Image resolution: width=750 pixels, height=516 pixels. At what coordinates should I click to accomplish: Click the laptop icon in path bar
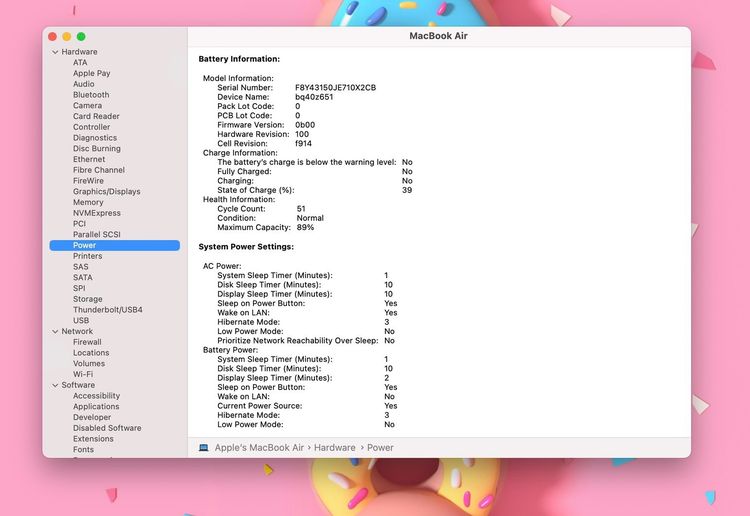[x=204, y=448]
